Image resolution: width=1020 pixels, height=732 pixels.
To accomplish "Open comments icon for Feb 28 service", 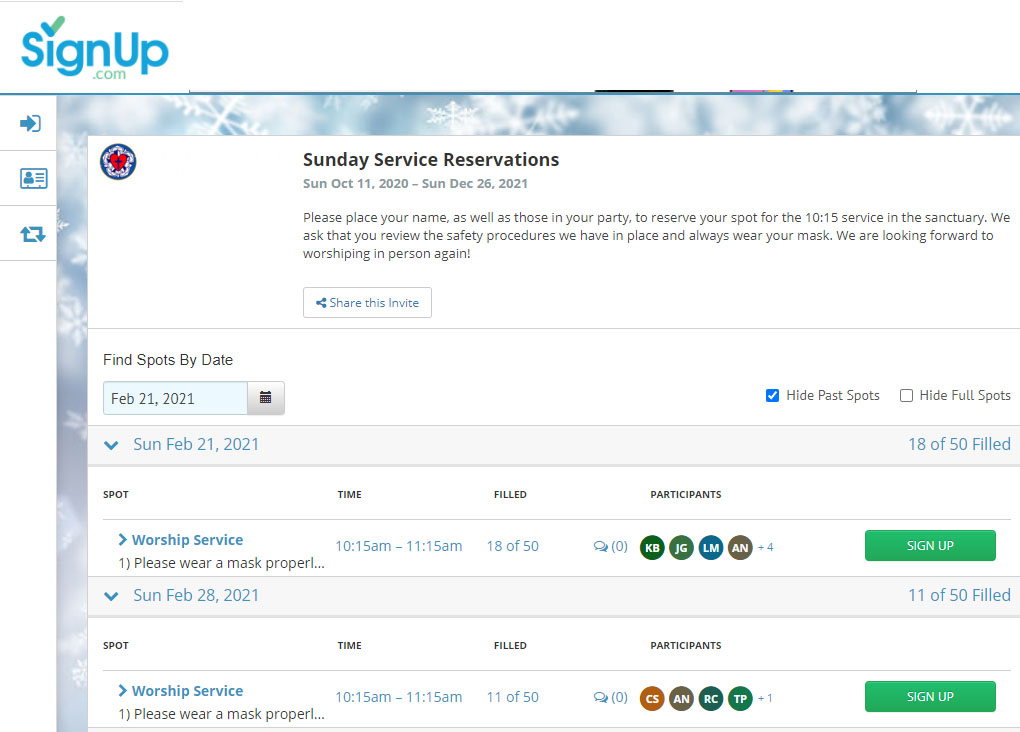I will (x=609, y=698).
